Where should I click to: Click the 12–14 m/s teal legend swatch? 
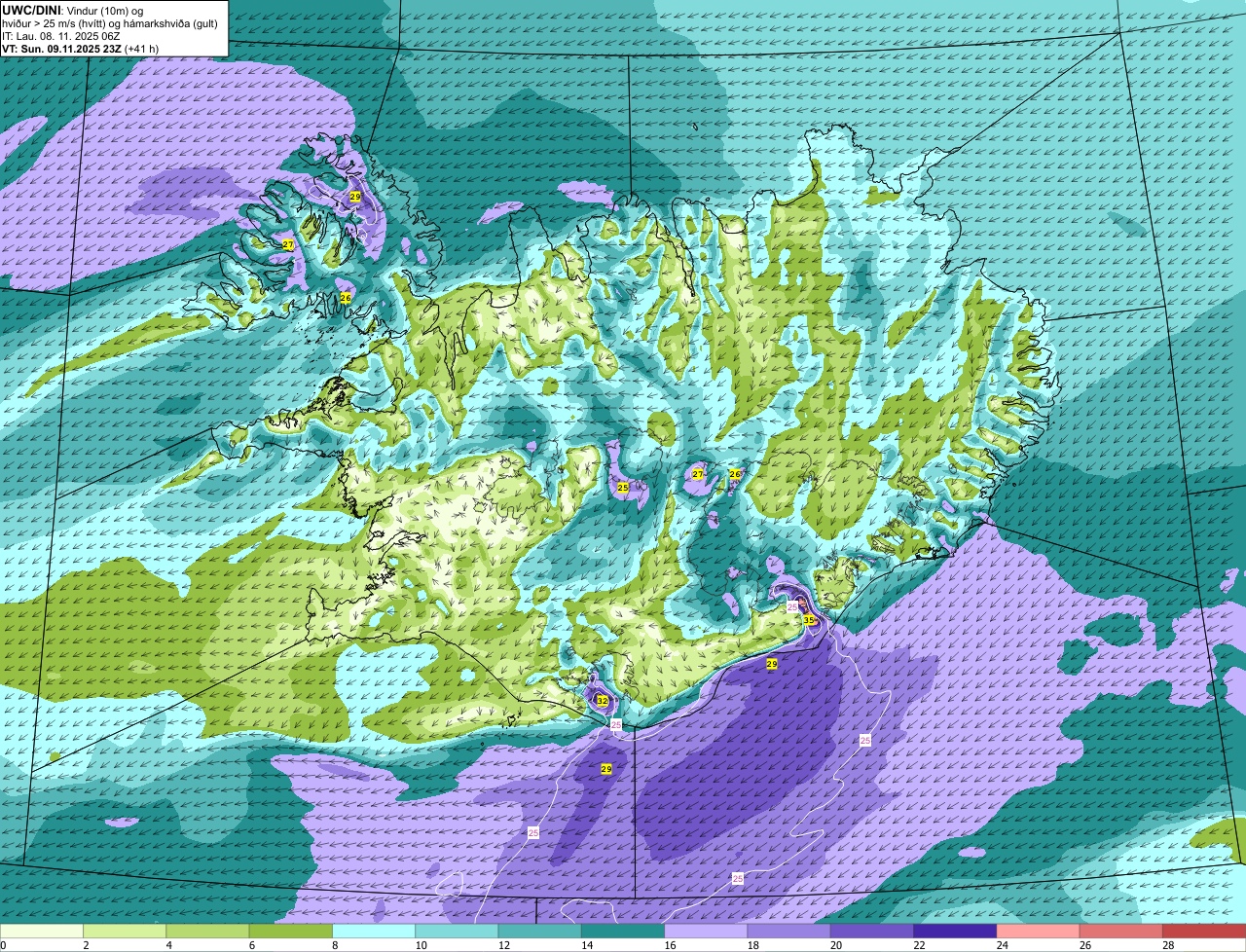[540, 932]
